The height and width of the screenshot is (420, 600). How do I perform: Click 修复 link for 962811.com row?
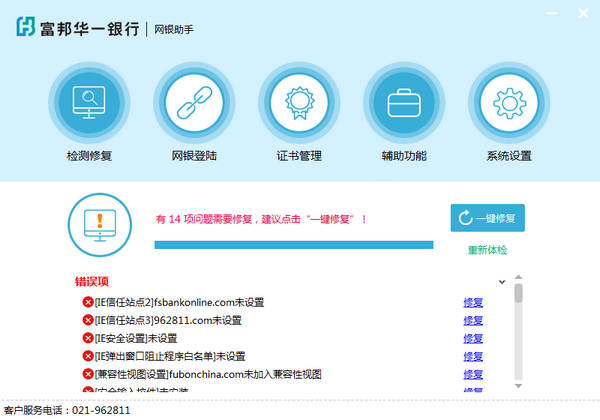473,321
